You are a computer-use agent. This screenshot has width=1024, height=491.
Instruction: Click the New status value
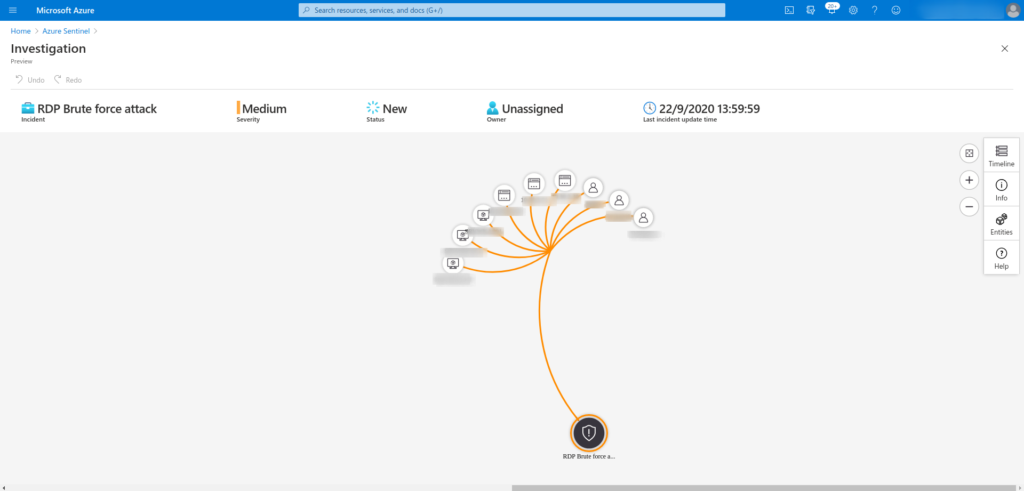tap(394, 108)
